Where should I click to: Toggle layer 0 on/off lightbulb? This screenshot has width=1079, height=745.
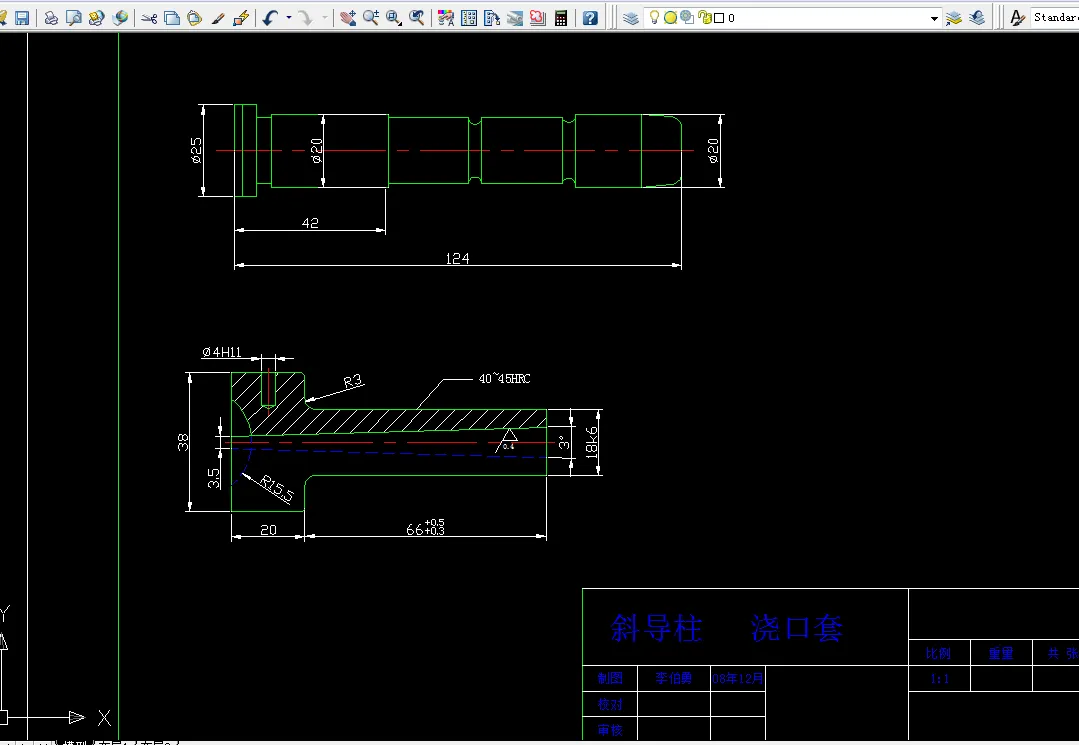[654, 18]
